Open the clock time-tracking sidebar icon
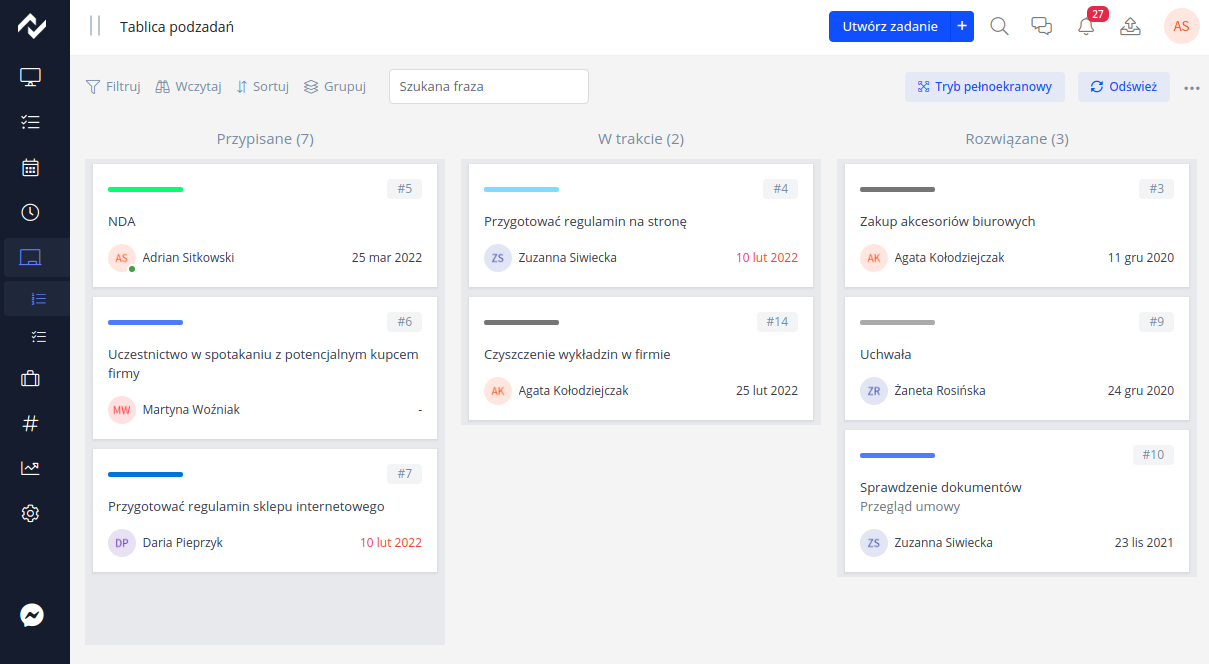The image size is (1209, 664). 31,212
